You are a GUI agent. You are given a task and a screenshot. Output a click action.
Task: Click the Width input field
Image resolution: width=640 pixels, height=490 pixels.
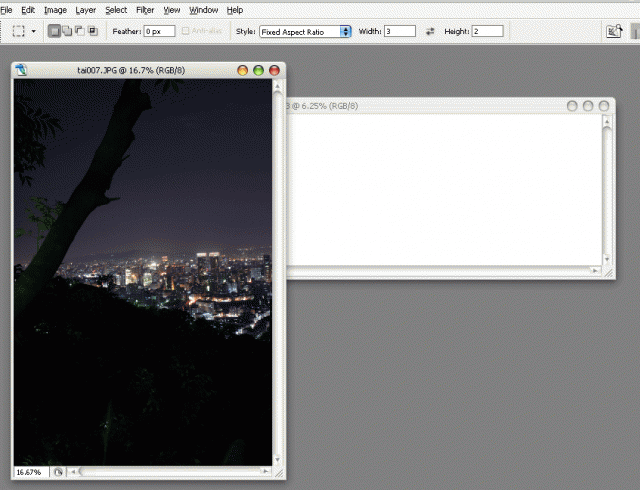click(x=400, y=31)
